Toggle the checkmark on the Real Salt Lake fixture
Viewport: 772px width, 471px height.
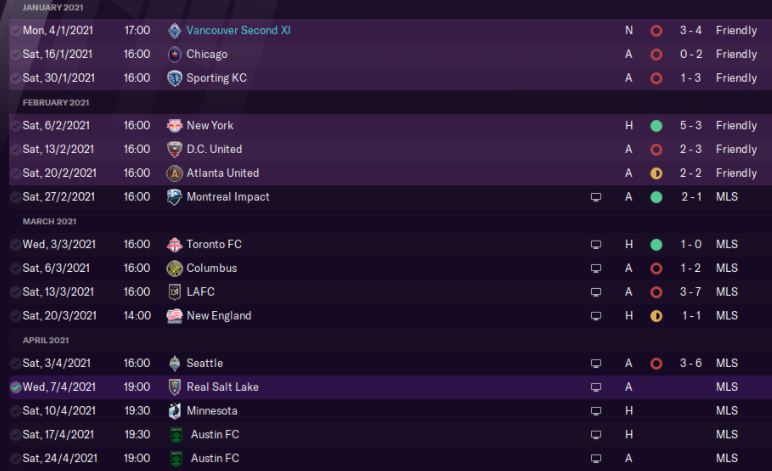pyautogui.click(x=15, y=387)
